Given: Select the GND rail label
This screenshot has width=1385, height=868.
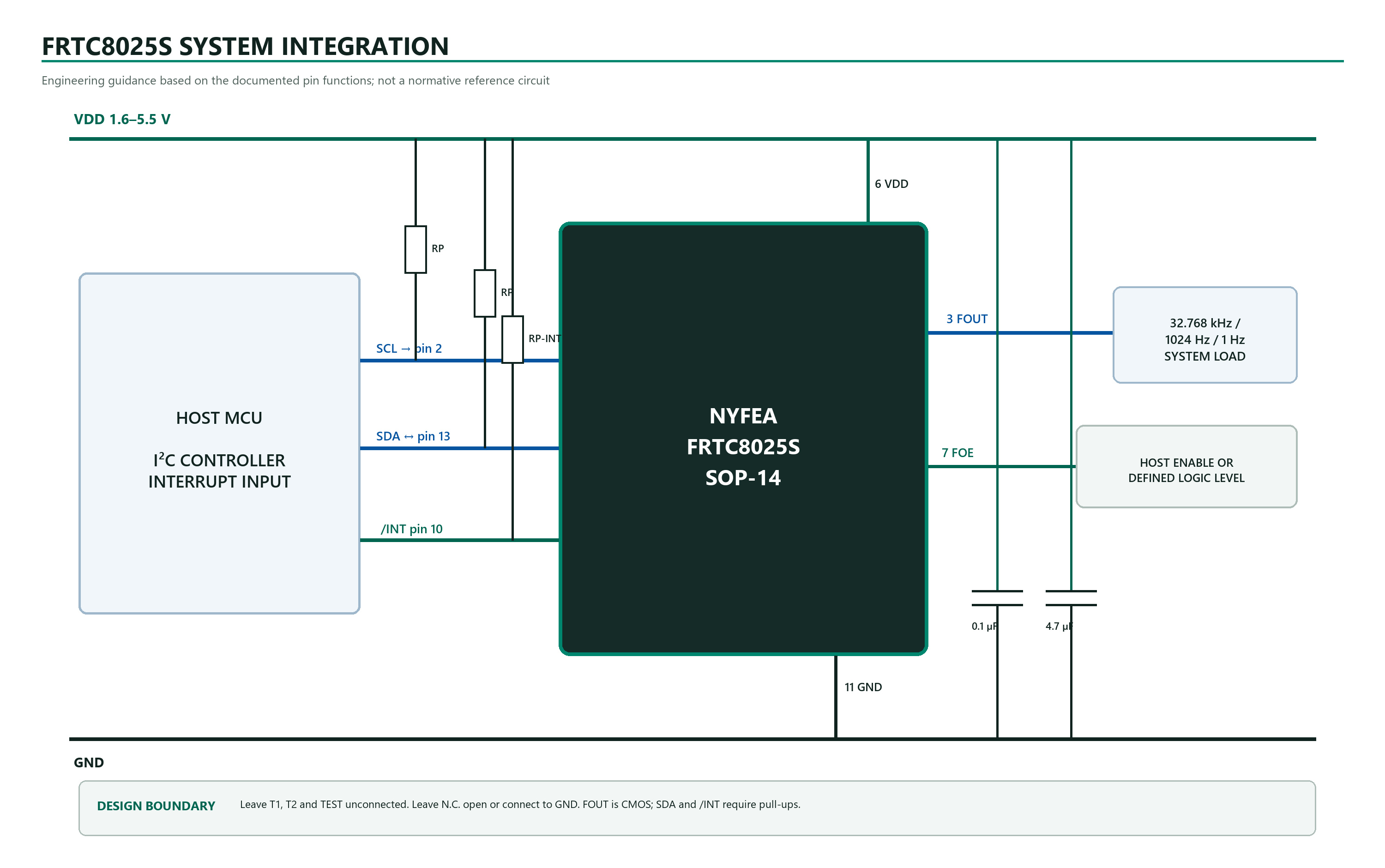Looking at the screenshot, I should [x=89, y=763].
